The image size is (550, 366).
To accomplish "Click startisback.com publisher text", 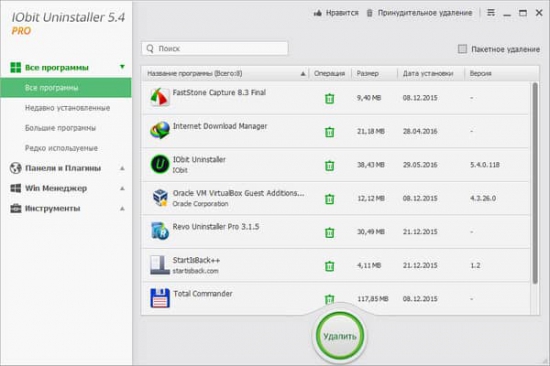I will point(195,271).
